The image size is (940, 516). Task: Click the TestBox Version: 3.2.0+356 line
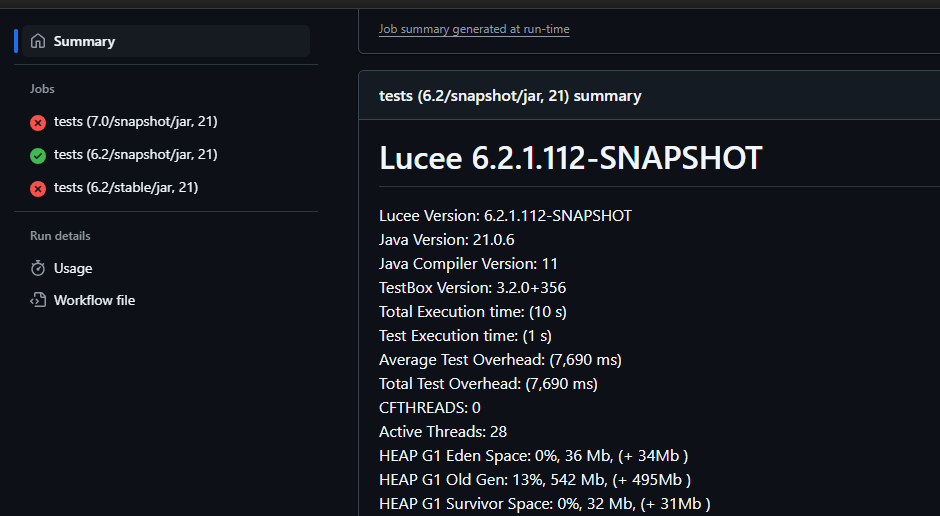[x=472, y=288]
